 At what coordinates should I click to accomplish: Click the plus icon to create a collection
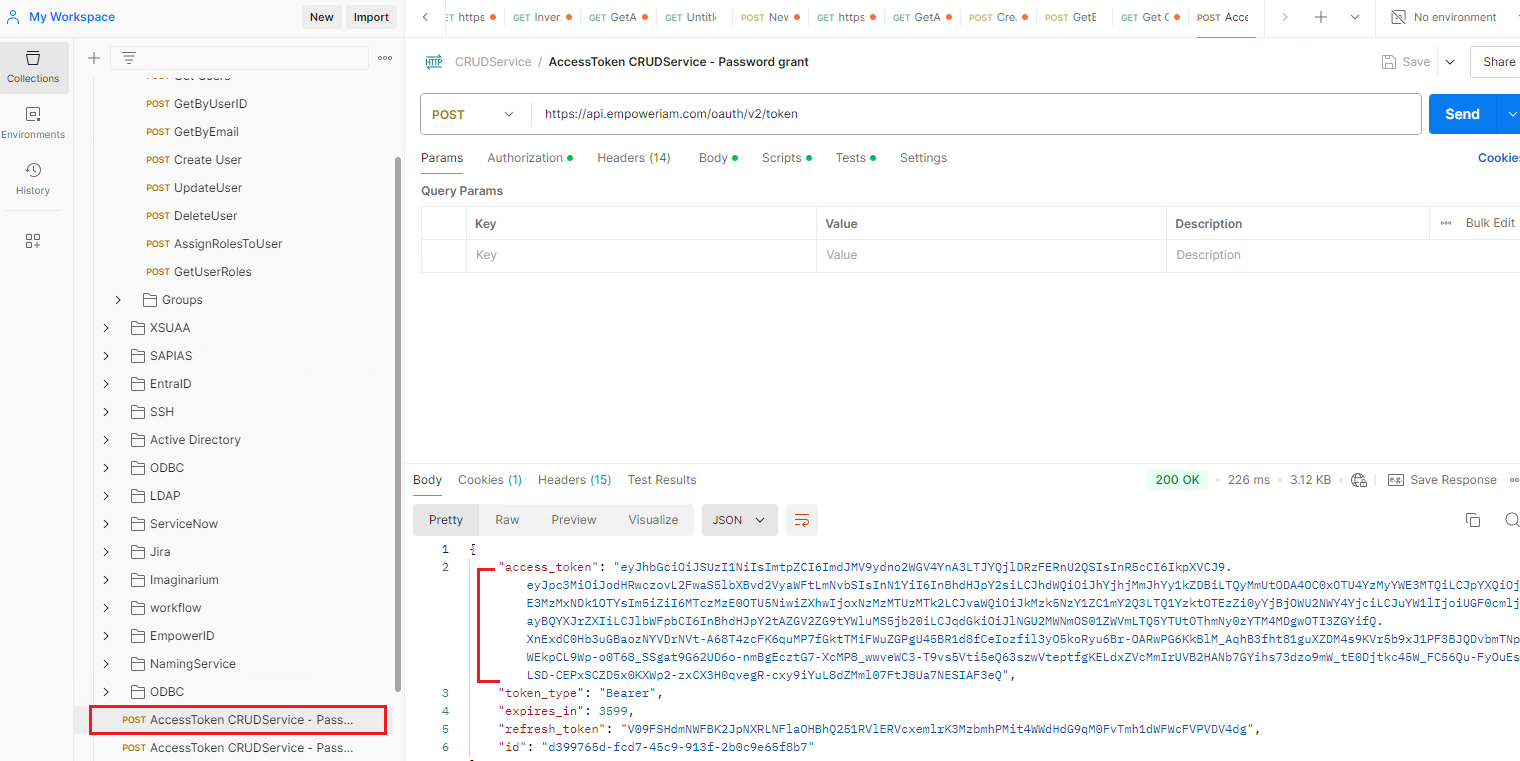point(94,58)
